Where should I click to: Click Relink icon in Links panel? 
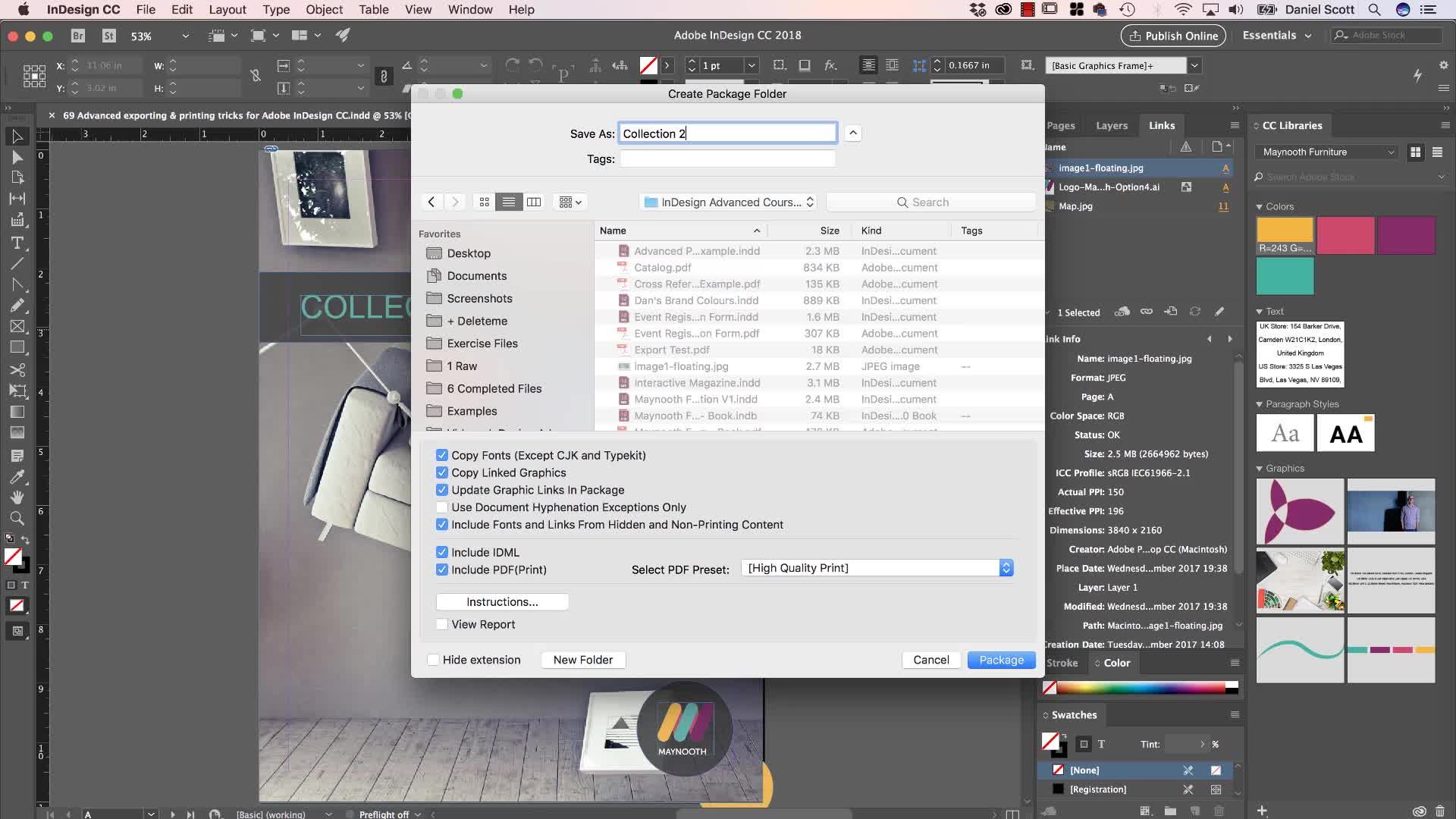tap(1146, 312)
